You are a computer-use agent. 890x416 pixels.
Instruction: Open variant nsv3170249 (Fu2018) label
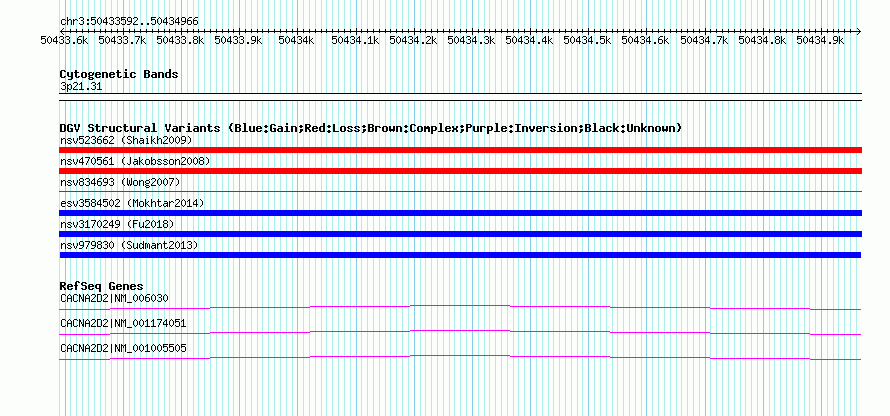(117, 224)
